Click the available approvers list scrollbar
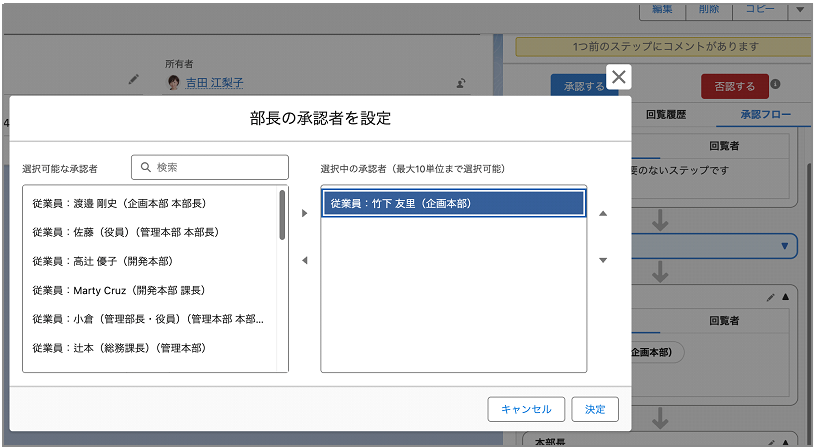 (x=282, y=215)
